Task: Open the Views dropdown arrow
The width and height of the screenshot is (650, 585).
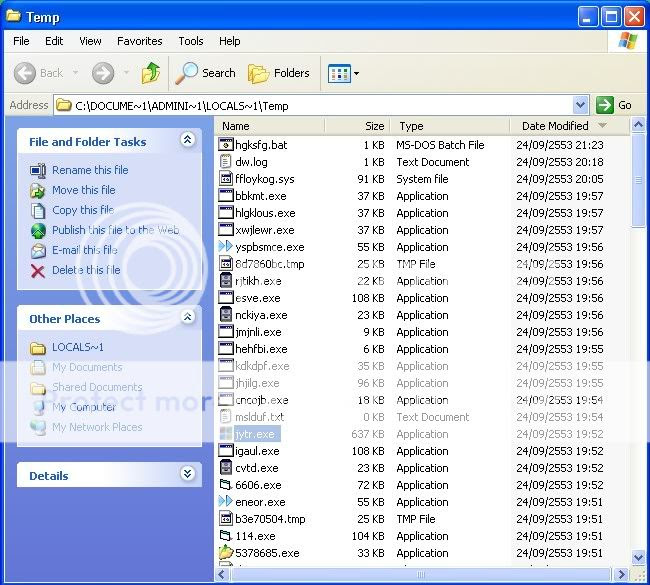Action: 357,74
